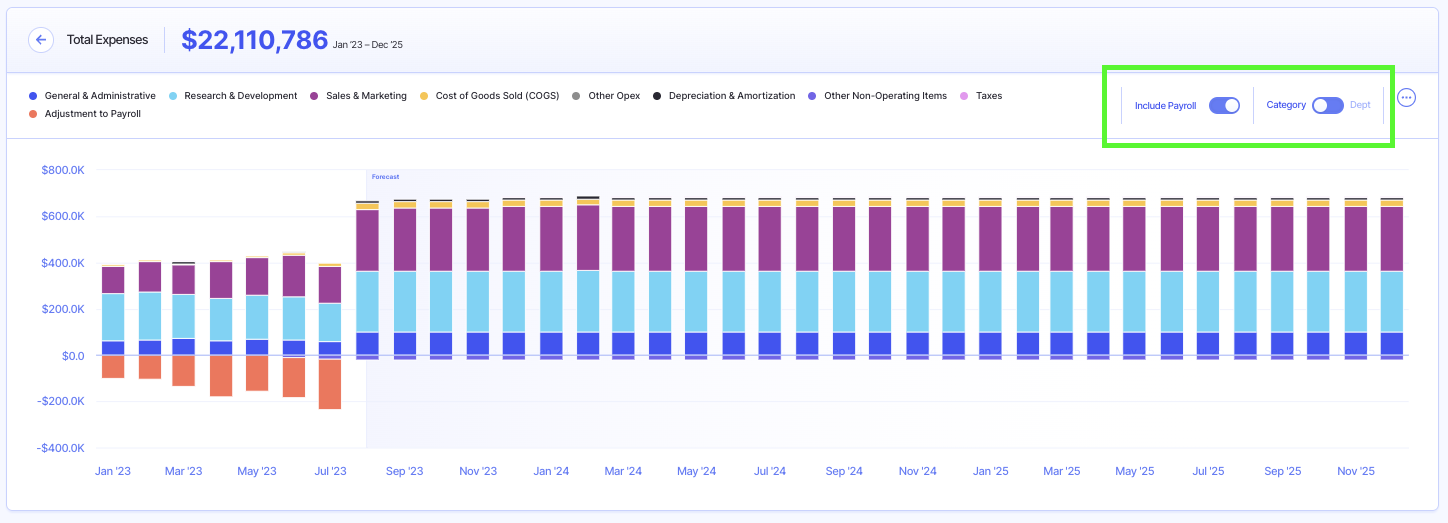The height and width of the screenshot is (523, 1448).
Task: Click the Jan '23 light blue bar segment
Action: pyautogui.click(x=113, y=317)
